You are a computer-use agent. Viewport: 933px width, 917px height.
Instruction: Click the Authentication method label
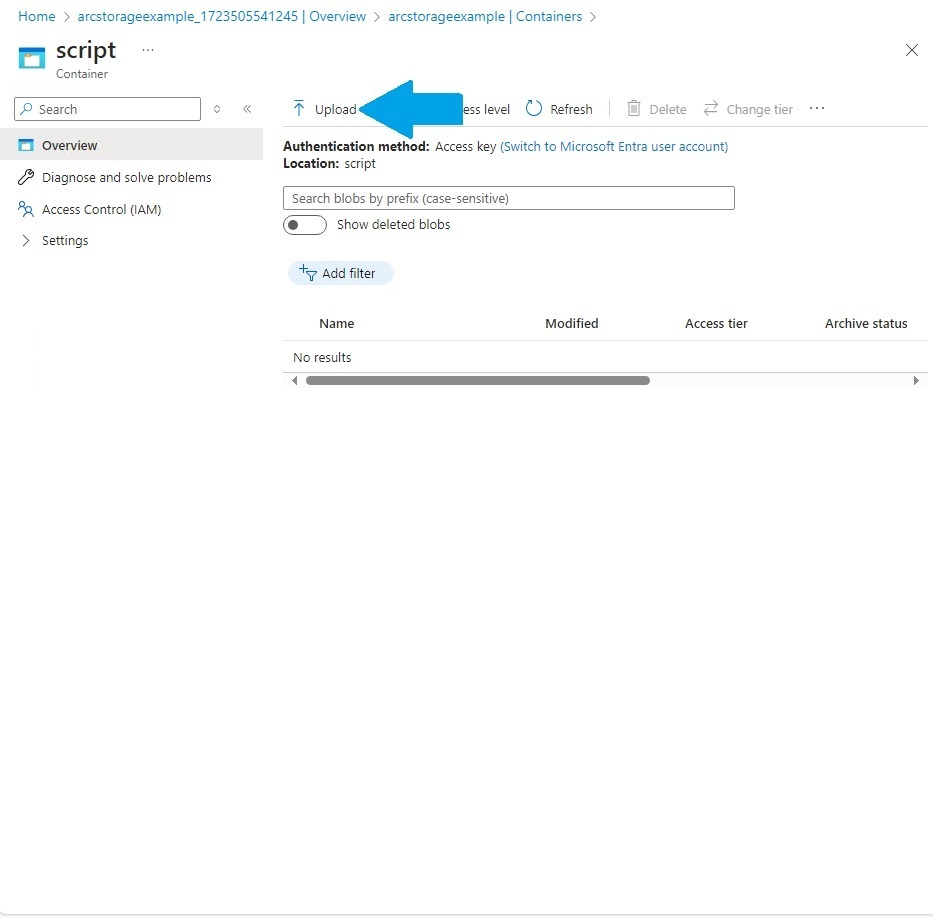tap(356, 146)
